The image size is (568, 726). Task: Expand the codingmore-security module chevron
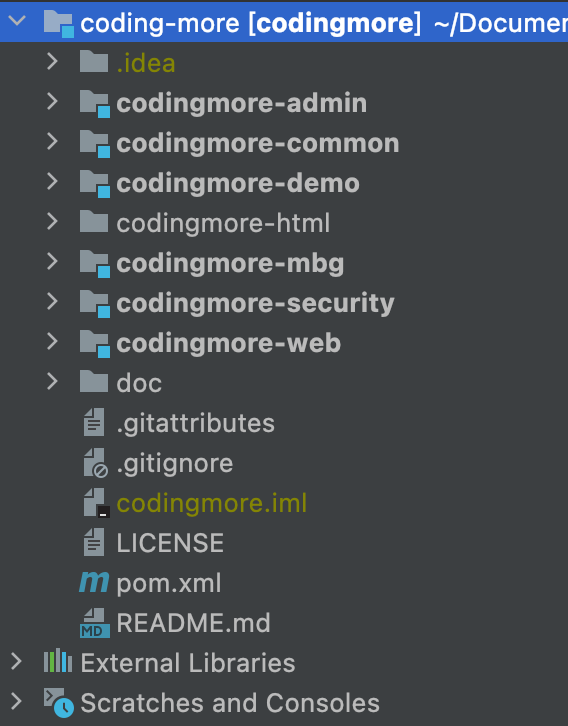pyautogui.click(x=52, y=301)
